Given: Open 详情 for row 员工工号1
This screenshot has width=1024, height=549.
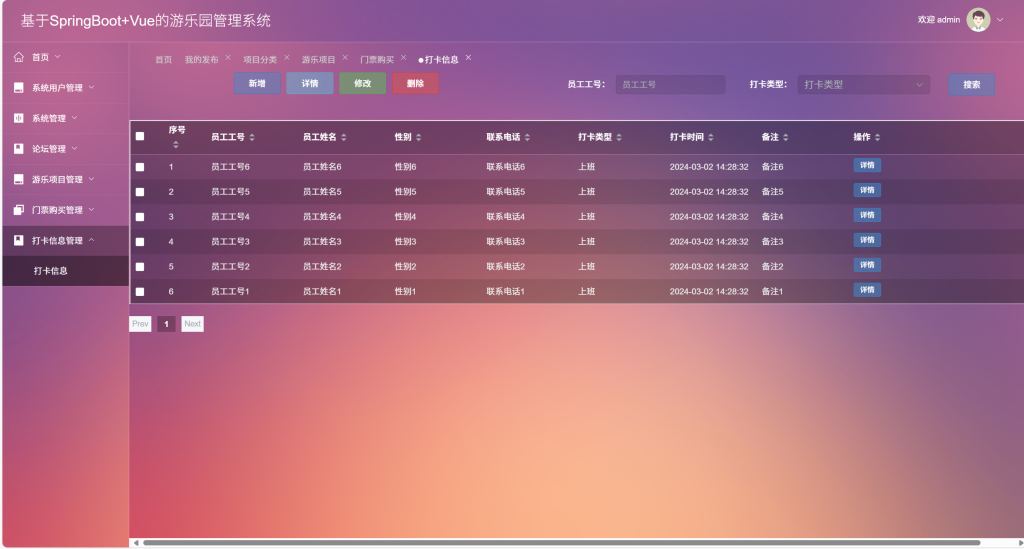Looking at the screenshot, I should tap(867, 290).
